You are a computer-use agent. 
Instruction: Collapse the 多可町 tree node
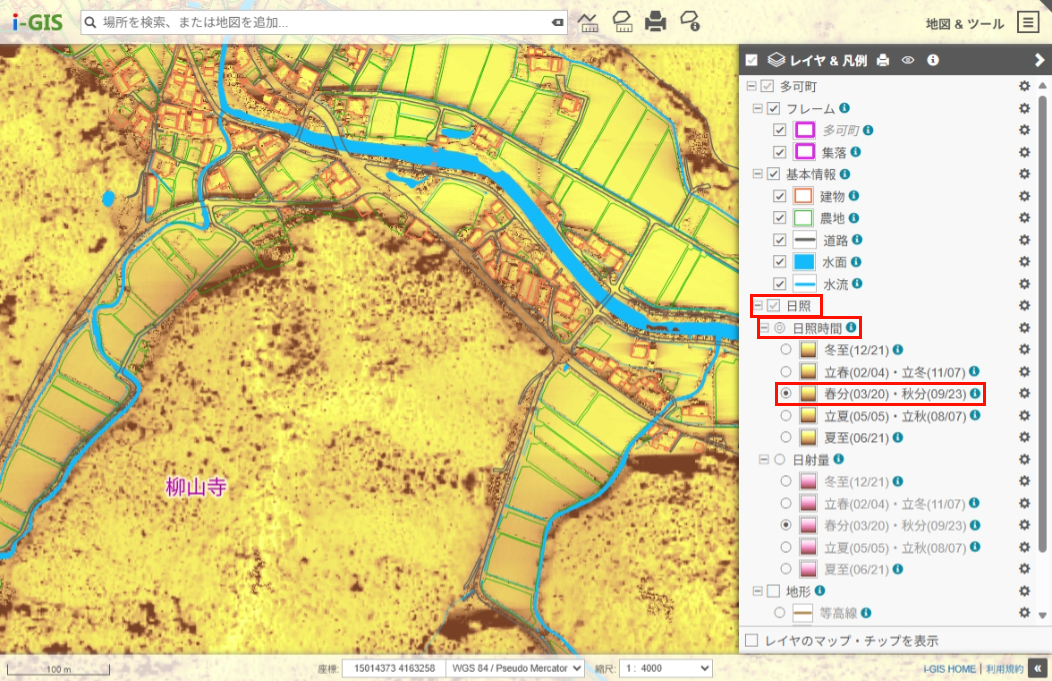coord(751,86)
